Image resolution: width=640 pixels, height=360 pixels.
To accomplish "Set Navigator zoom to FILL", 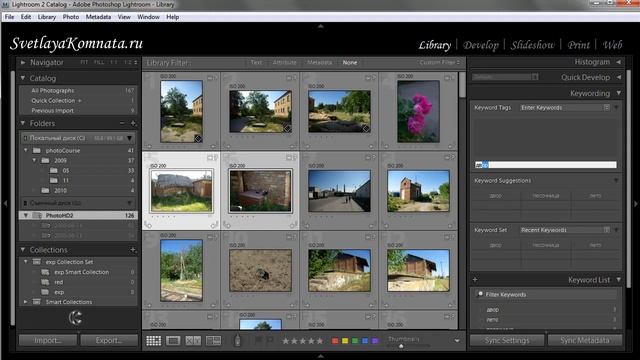I will click(x=99, y=62).
